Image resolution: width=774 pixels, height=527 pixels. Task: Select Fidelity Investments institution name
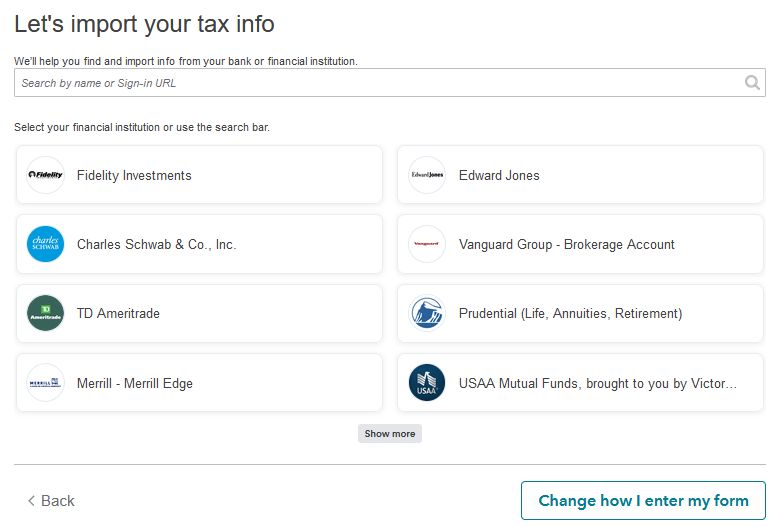pos(134,176)
